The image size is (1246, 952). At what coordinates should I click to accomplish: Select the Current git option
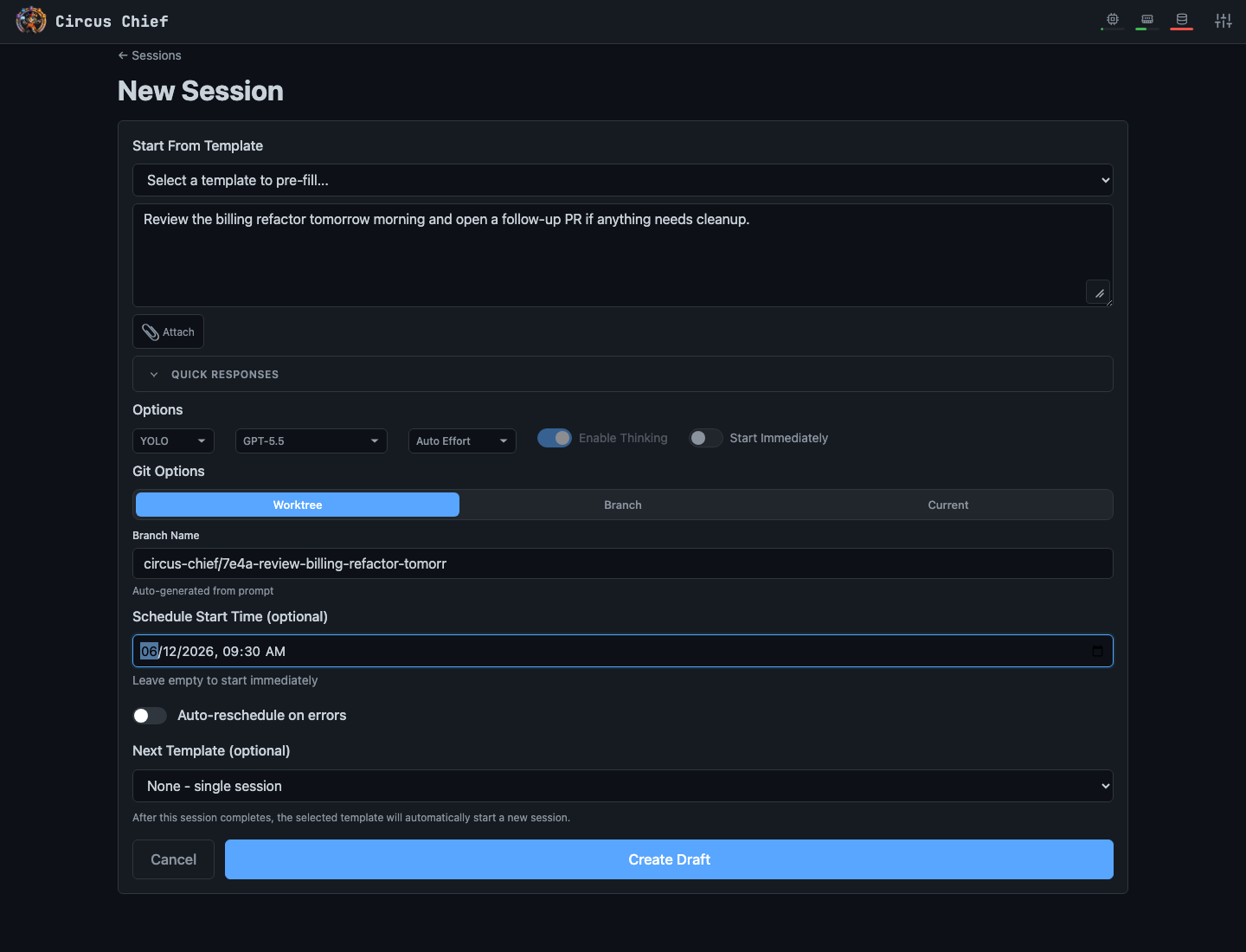point(948,505)
